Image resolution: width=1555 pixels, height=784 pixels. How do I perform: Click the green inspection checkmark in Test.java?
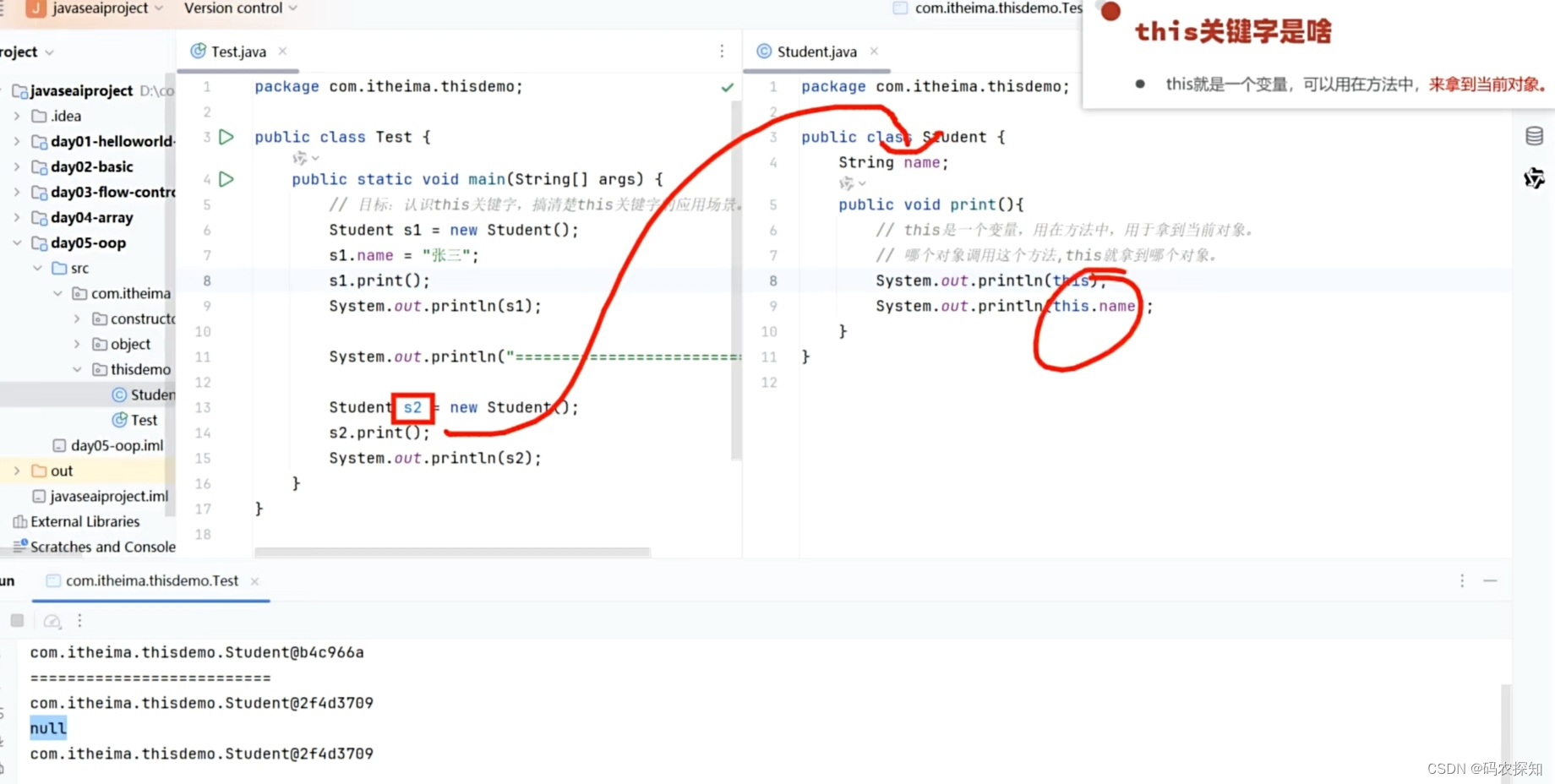click(727, 87)
